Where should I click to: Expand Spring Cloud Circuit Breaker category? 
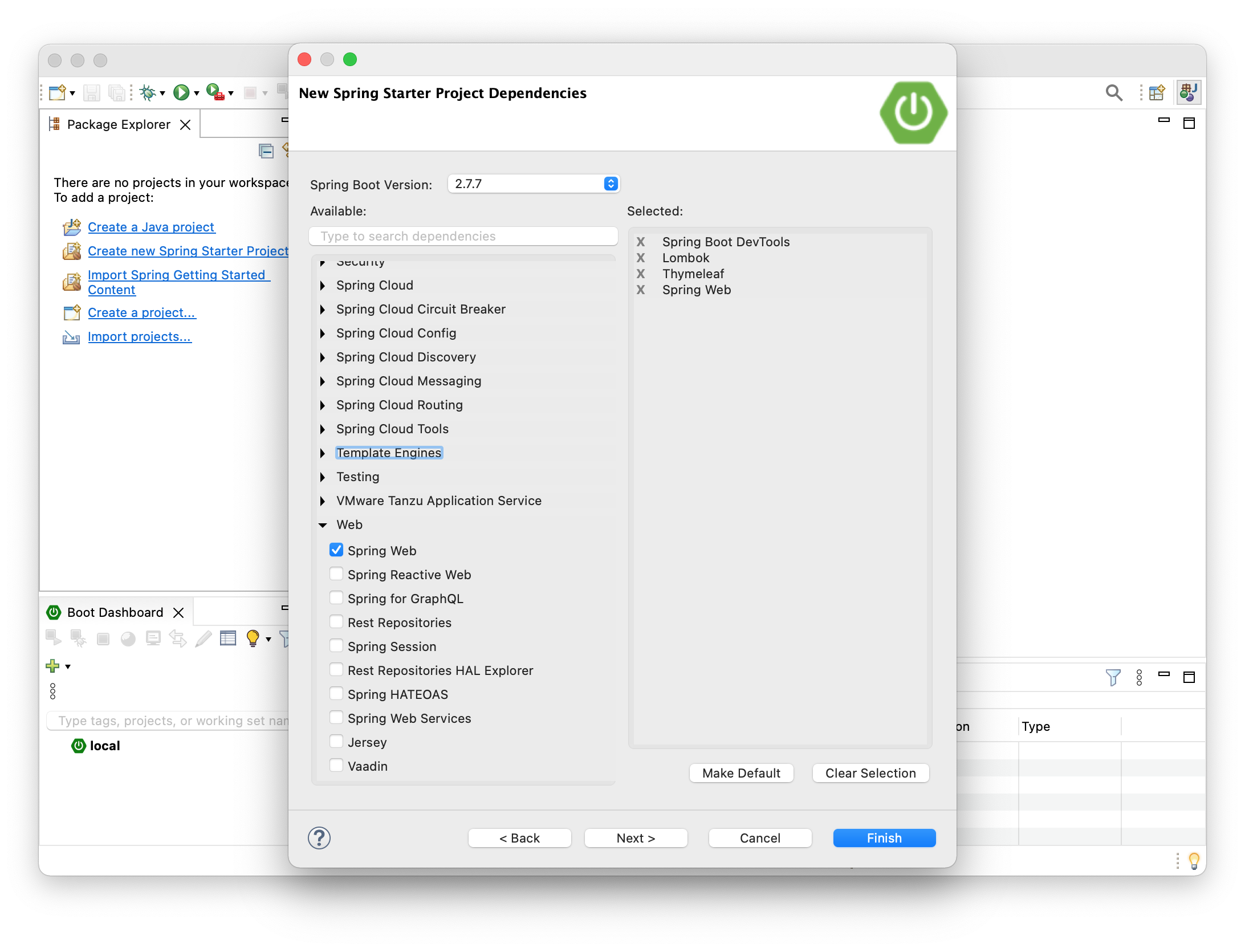pyautogui.click(x=323, y=309)
